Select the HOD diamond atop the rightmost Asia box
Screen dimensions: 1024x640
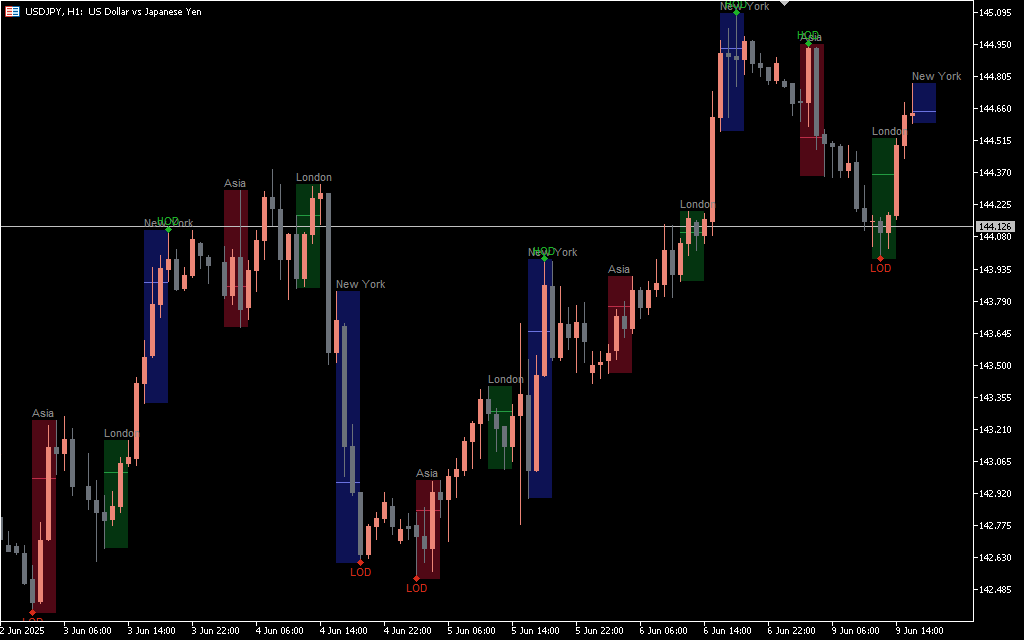coord(808,43)
